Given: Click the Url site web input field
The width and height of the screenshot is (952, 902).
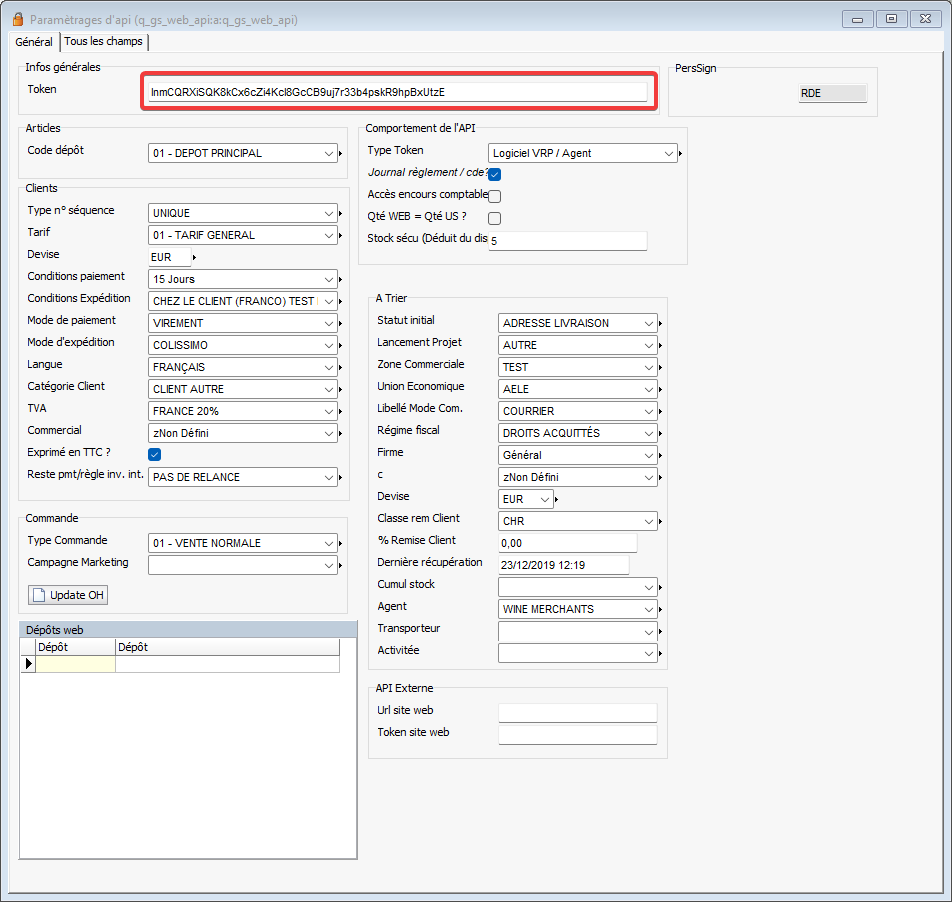Looking at the screenshot, I should tap(577, 712).
